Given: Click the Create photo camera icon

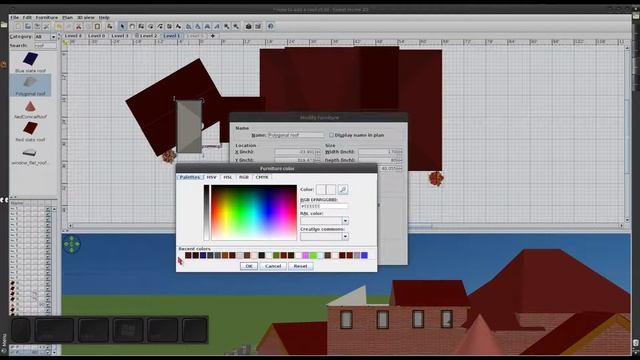Looking at the screenshot, I should [x=248, y=26].
